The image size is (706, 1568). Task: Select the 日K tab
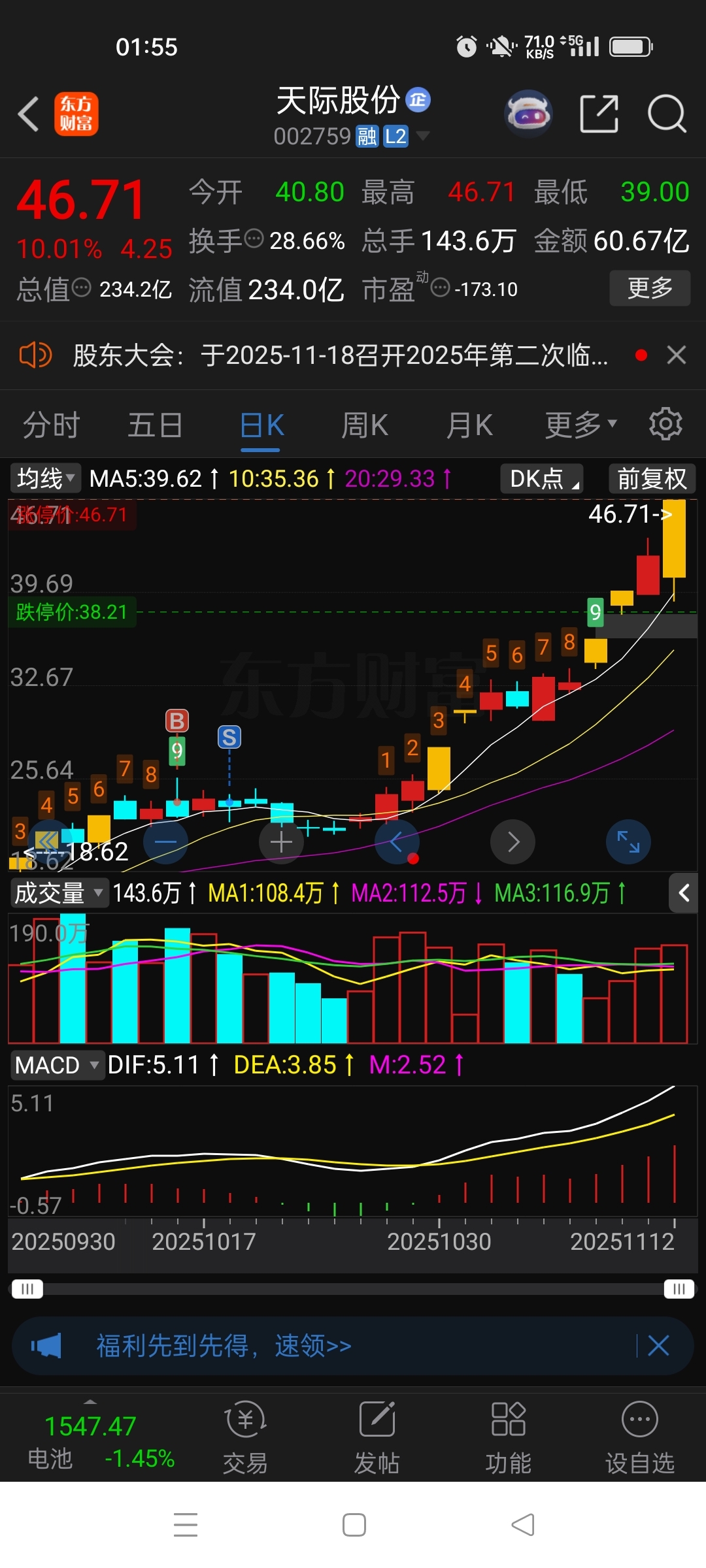click(261, 425)
